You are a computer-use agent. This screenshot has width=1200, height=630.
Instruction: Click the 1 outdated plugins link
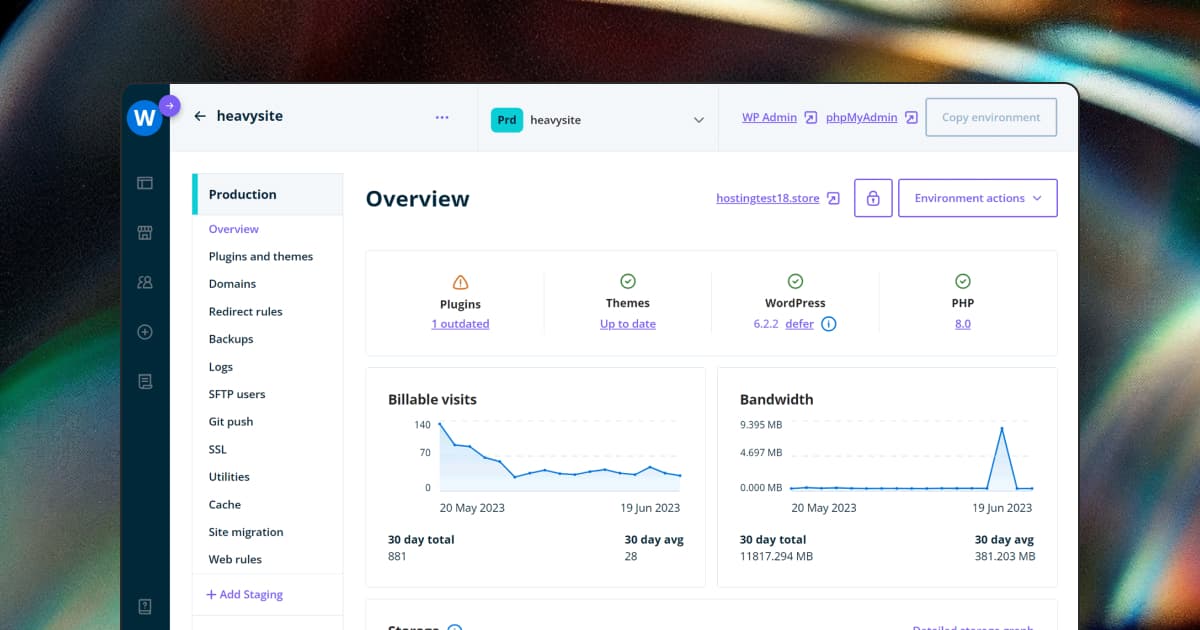[x=460, y=324]
